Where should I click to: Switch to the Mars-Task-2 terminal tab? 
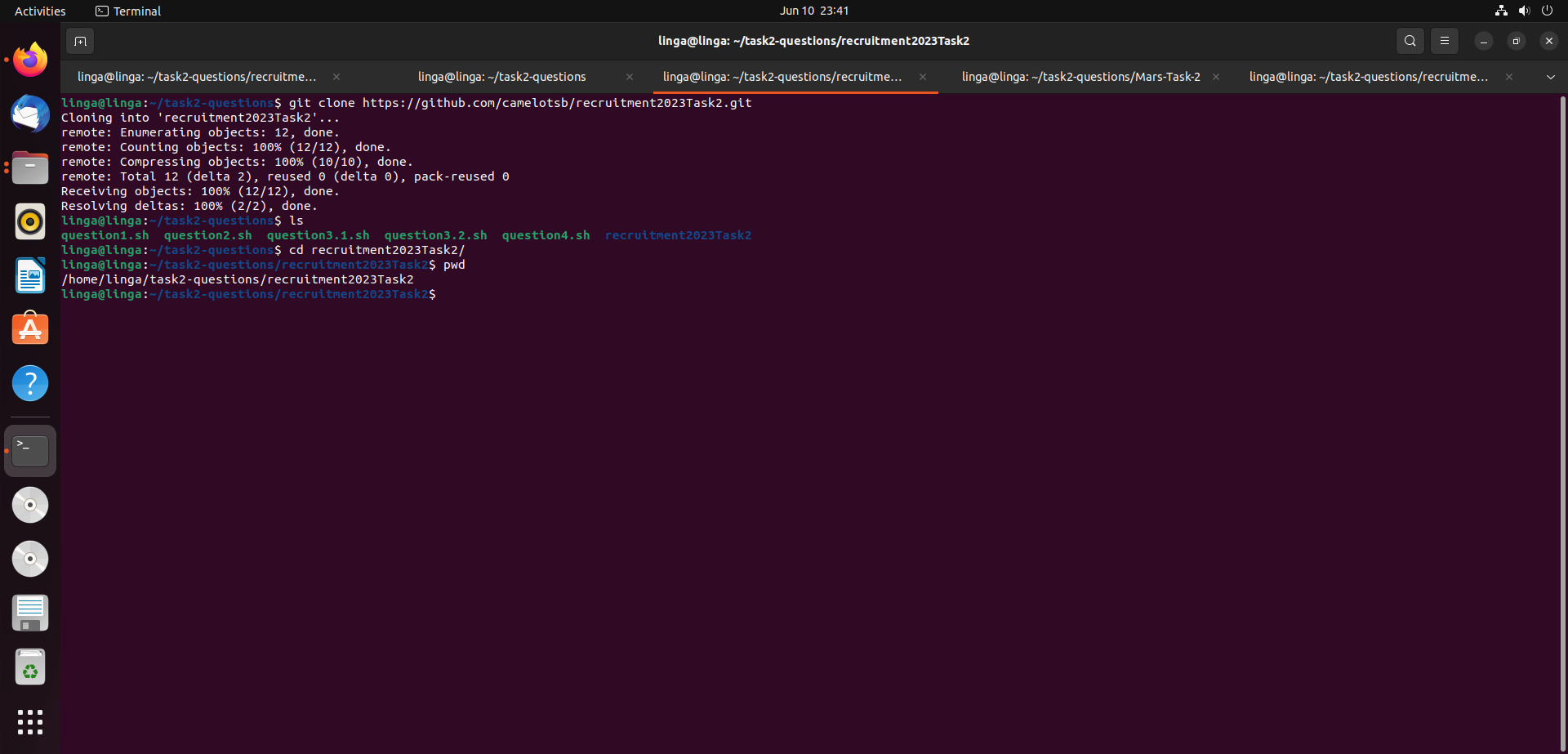point(1080,77)
